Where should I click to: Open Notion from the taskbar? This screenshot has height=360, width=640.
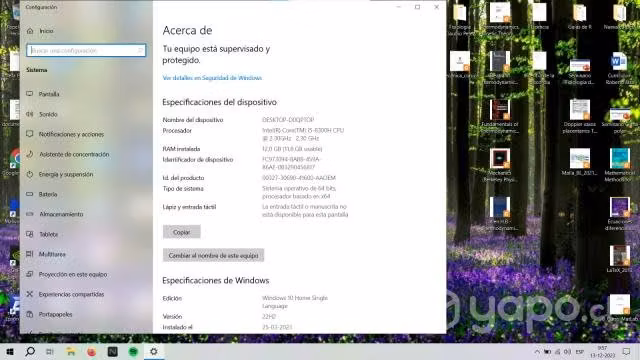pyautogui.click(x=112, y=351)
